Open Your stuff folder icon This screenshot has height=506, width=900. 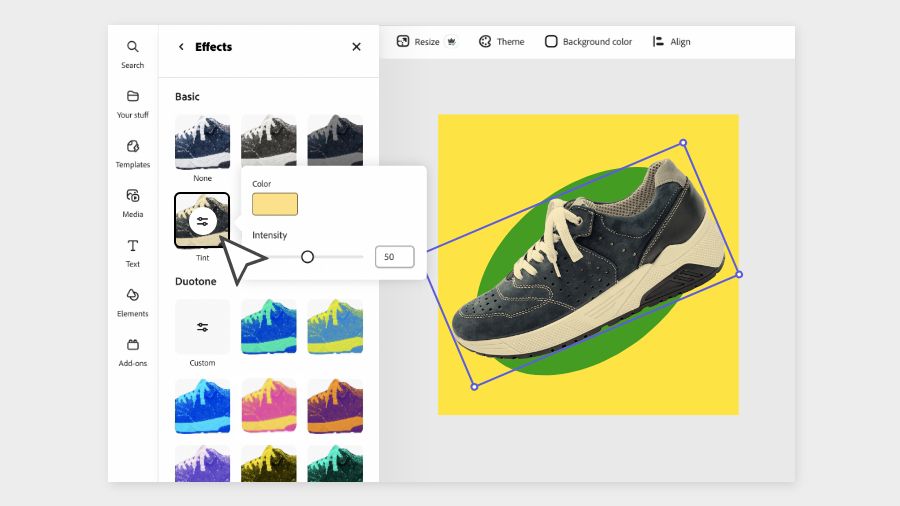click(133, 96)
